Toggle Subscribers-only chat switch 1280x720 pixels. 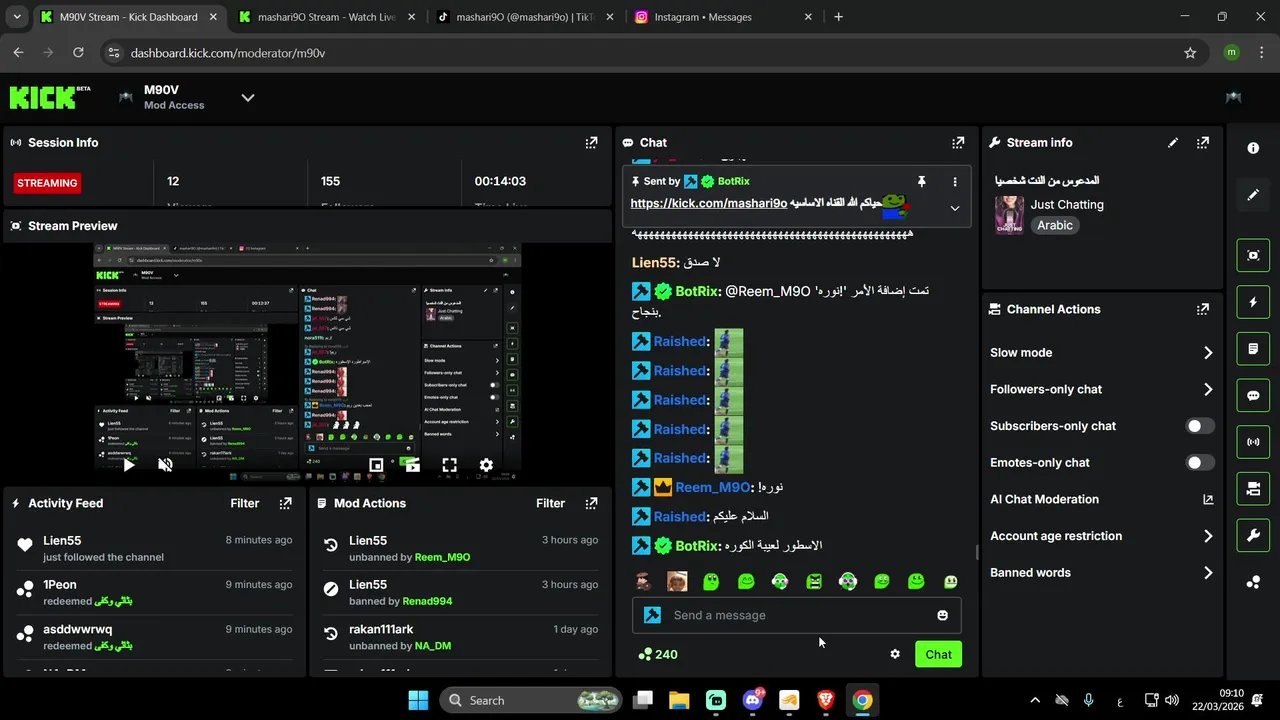[x=1200, y=426]
